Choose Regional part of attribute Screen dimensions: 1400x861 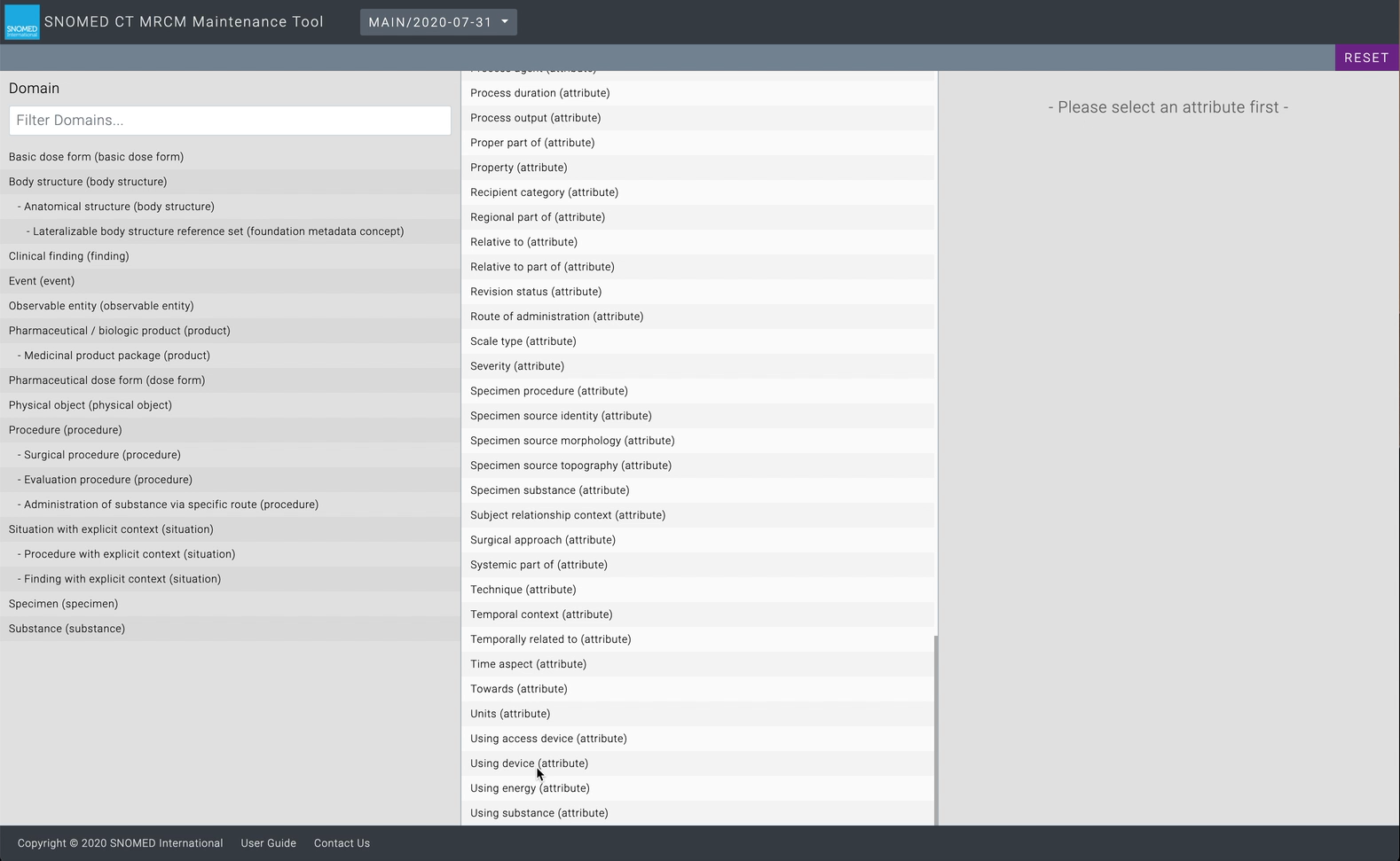pyautogui.click(x=697, y=217)
